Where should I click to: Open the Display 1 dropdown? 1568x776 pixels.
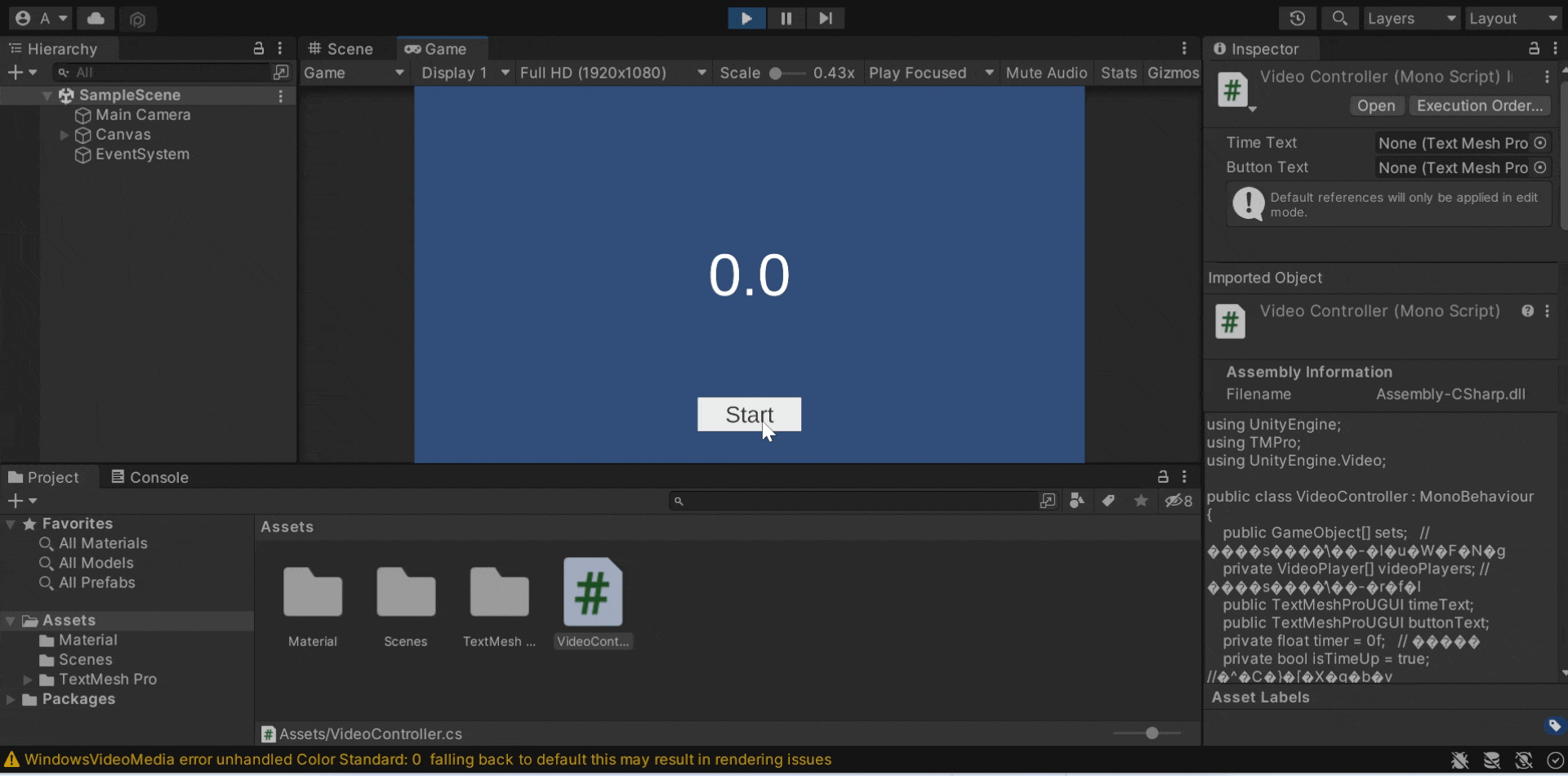[465, 73]
